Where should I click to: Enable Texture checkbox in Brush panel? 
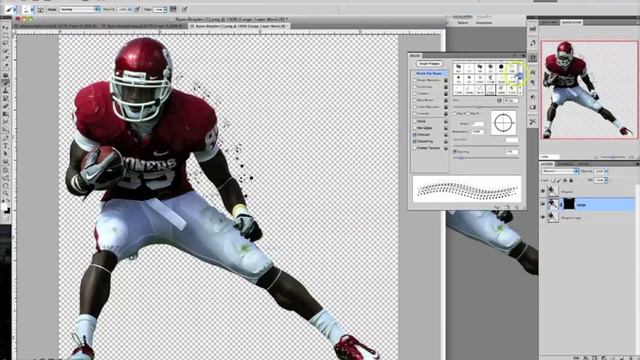click(x=415, y=93)
